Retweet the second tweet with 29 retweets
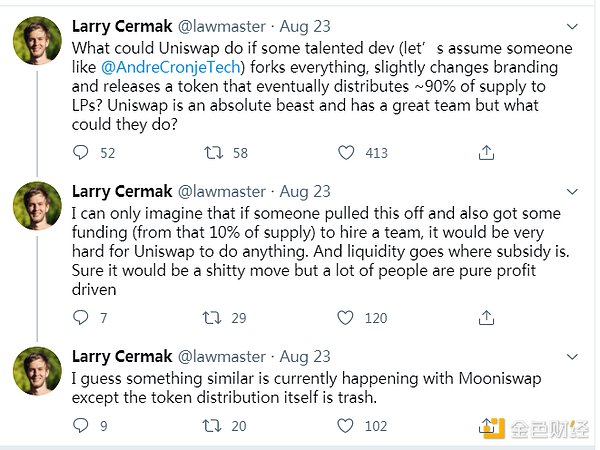 (x=212, y=318)
